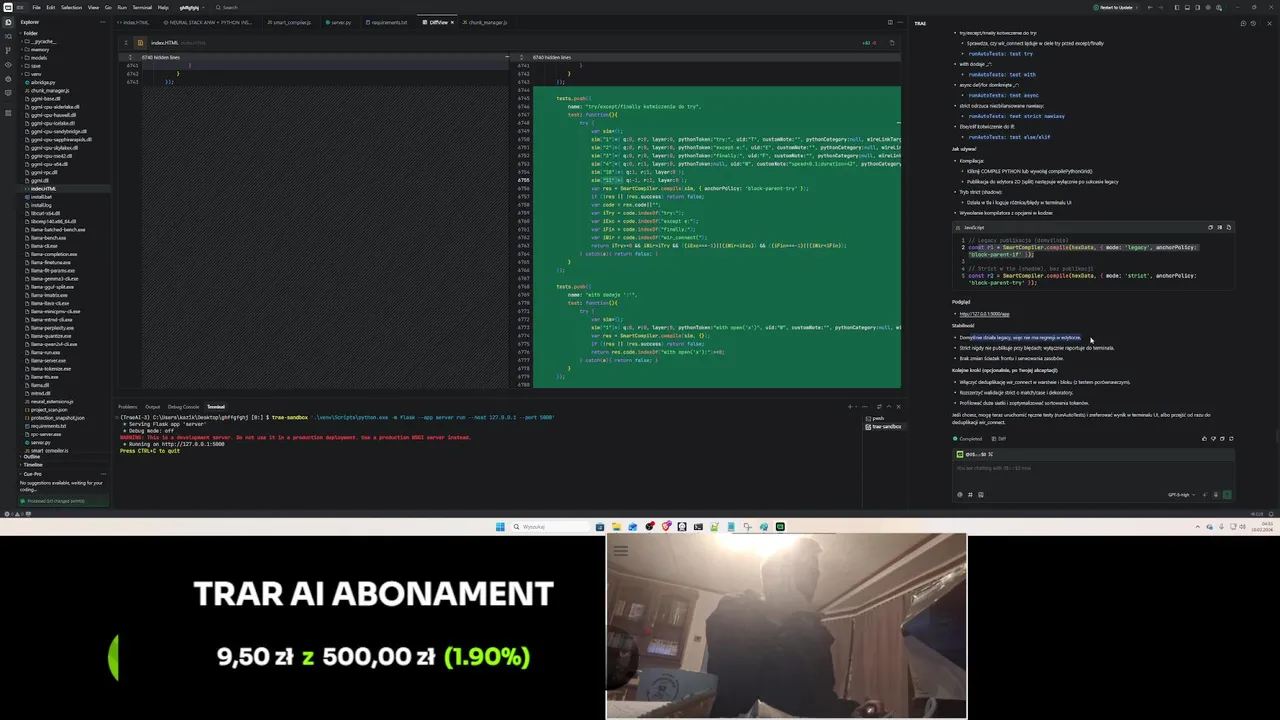Open the Problems panel tab
This screenshot has height=720, width=1280.
click(128, 407)
